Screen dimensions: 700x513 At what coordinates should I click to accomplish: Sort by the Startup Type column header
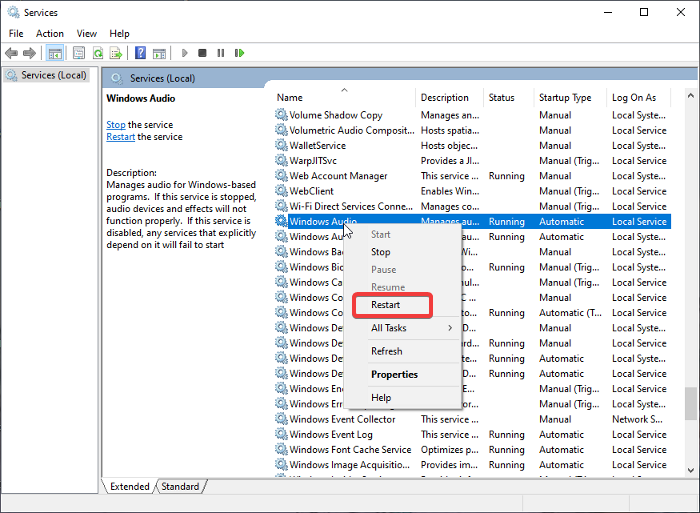(565, 98)
